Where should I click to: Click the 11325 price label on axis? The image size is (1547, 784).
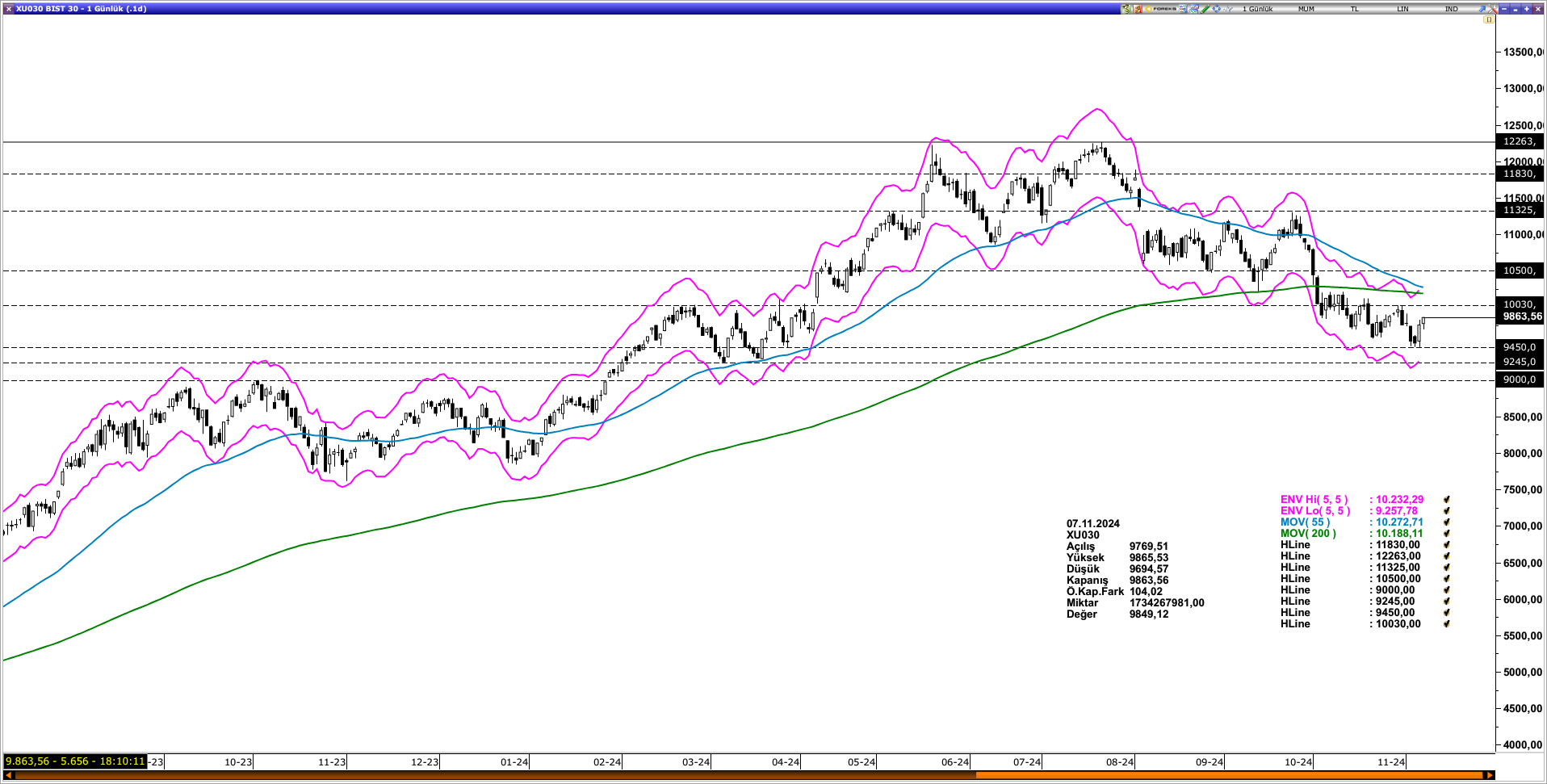1519,210
